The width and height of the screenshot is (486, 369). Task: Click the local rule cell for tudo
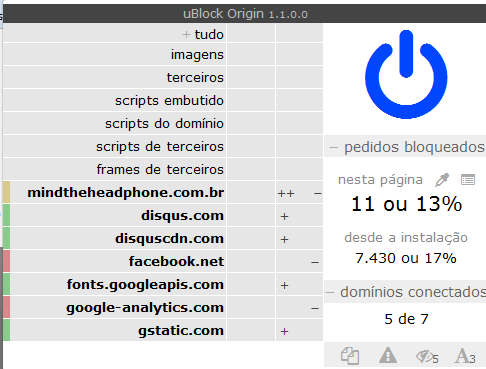tap(299, 33)
